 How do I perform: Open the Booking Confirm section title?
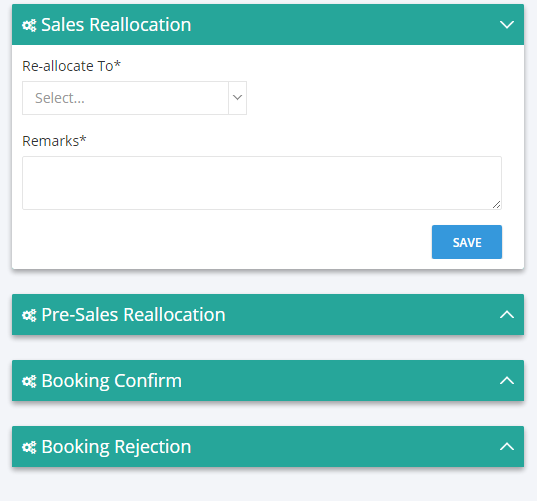[x=111, y=380]
